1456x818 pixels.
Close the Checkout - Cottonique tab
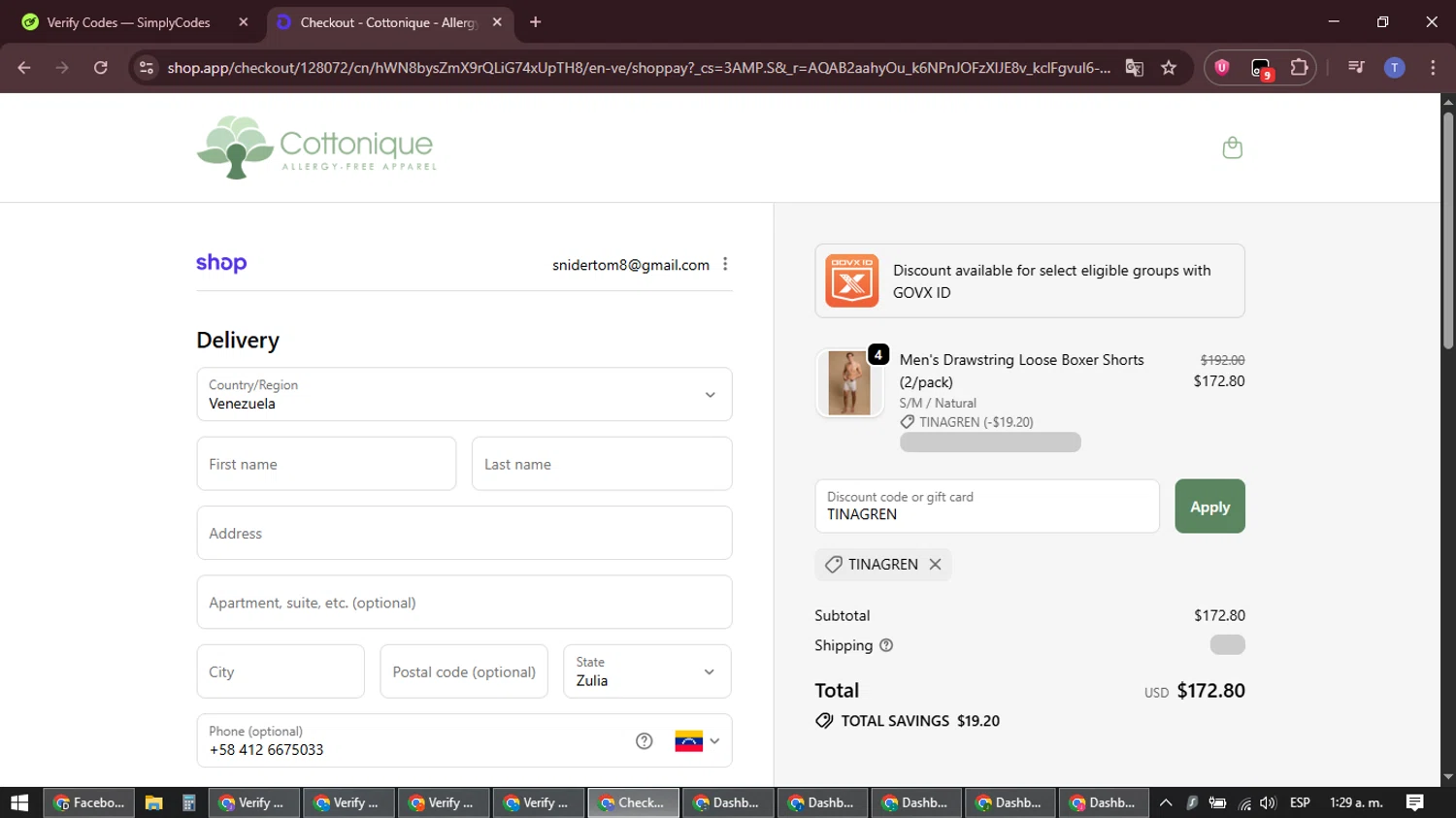[x=497, y=22]
